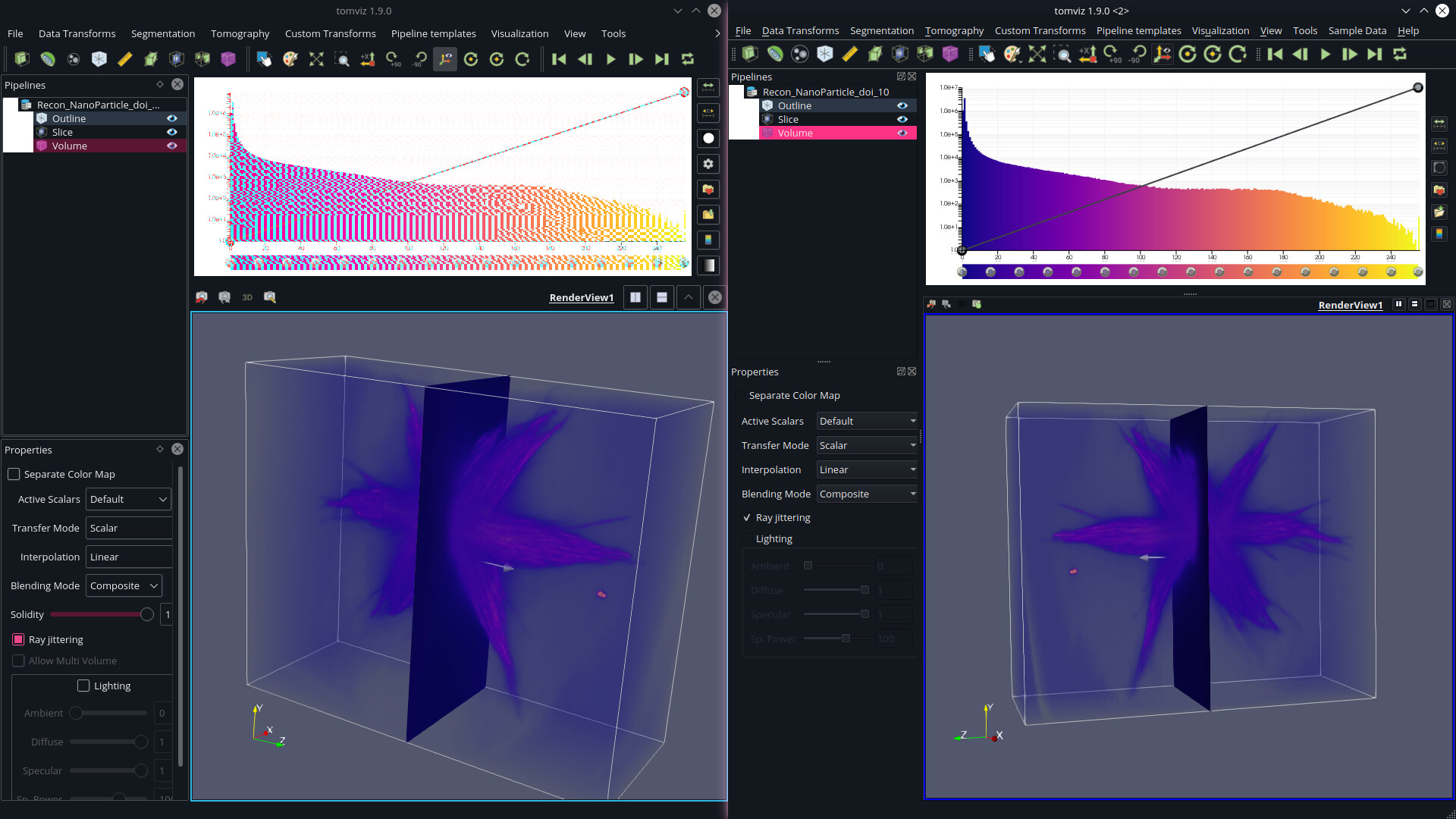Screen dimensions: 1456x819
Task: Uncheck Ray jittering in right Properties
Action: [x=747, y=517]
